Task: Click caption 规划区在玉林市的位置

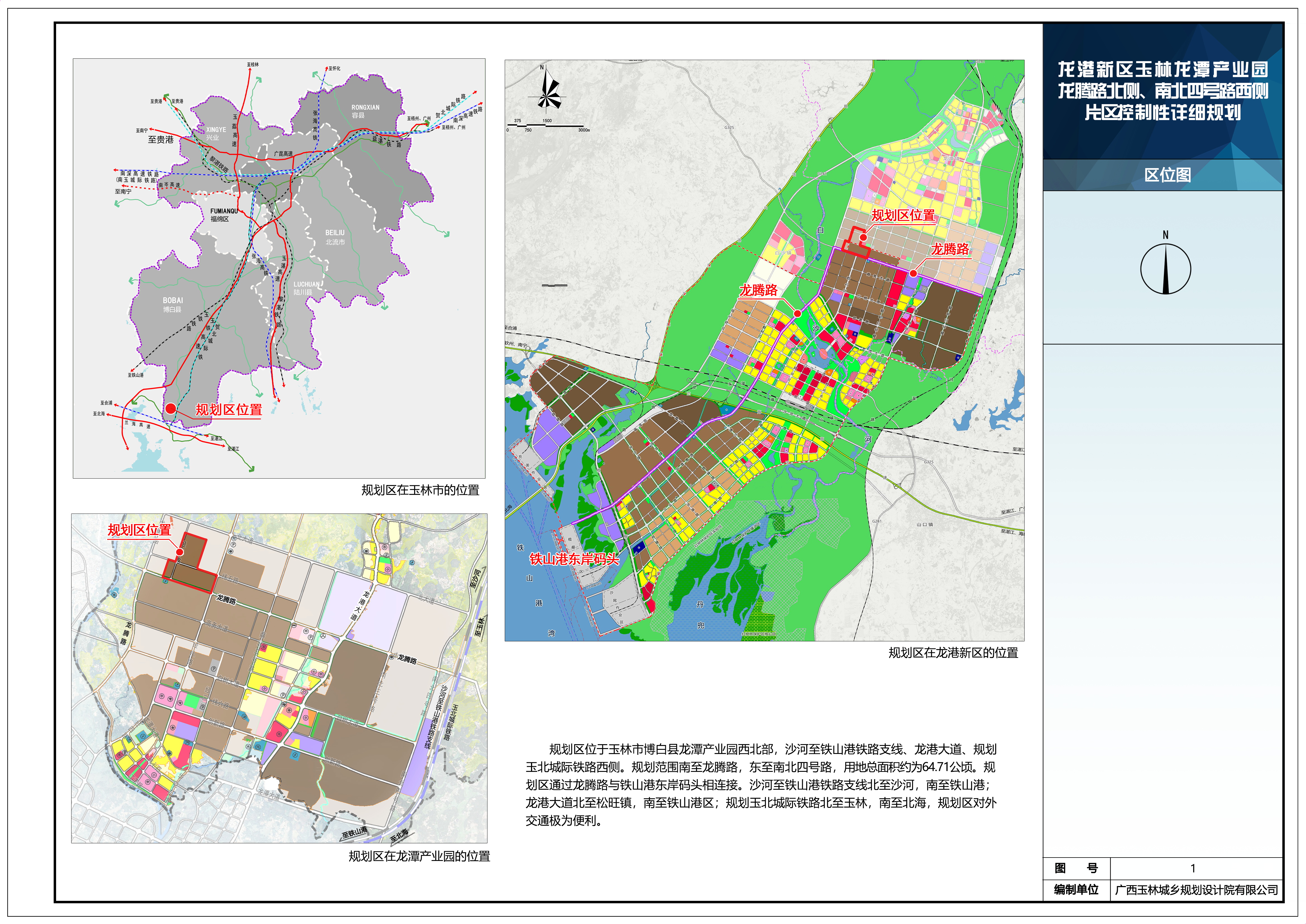Action: point(420,490)
